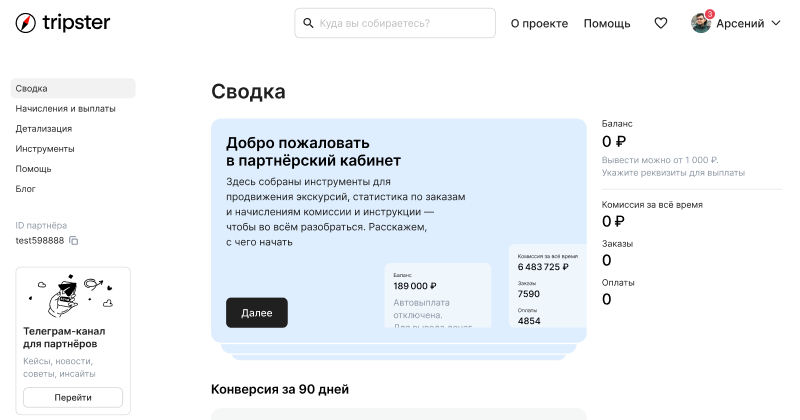This screenshot has height=420, width=800.
Task: Click the Укажите реквизиты для выплаты text
Action: [672, 173]
